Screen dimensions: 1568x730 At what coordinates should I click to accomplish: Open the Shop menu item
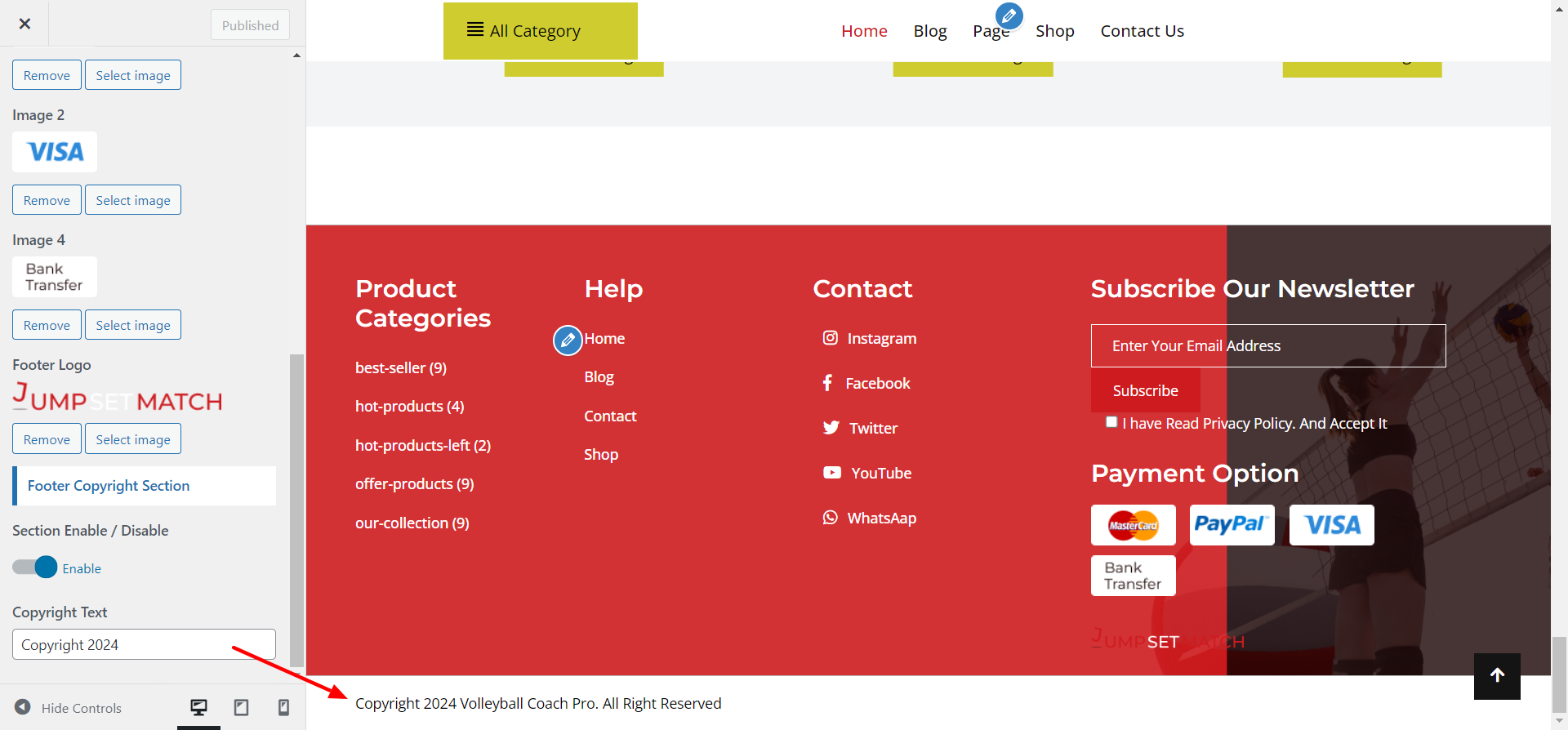(x=1054, y=31)
